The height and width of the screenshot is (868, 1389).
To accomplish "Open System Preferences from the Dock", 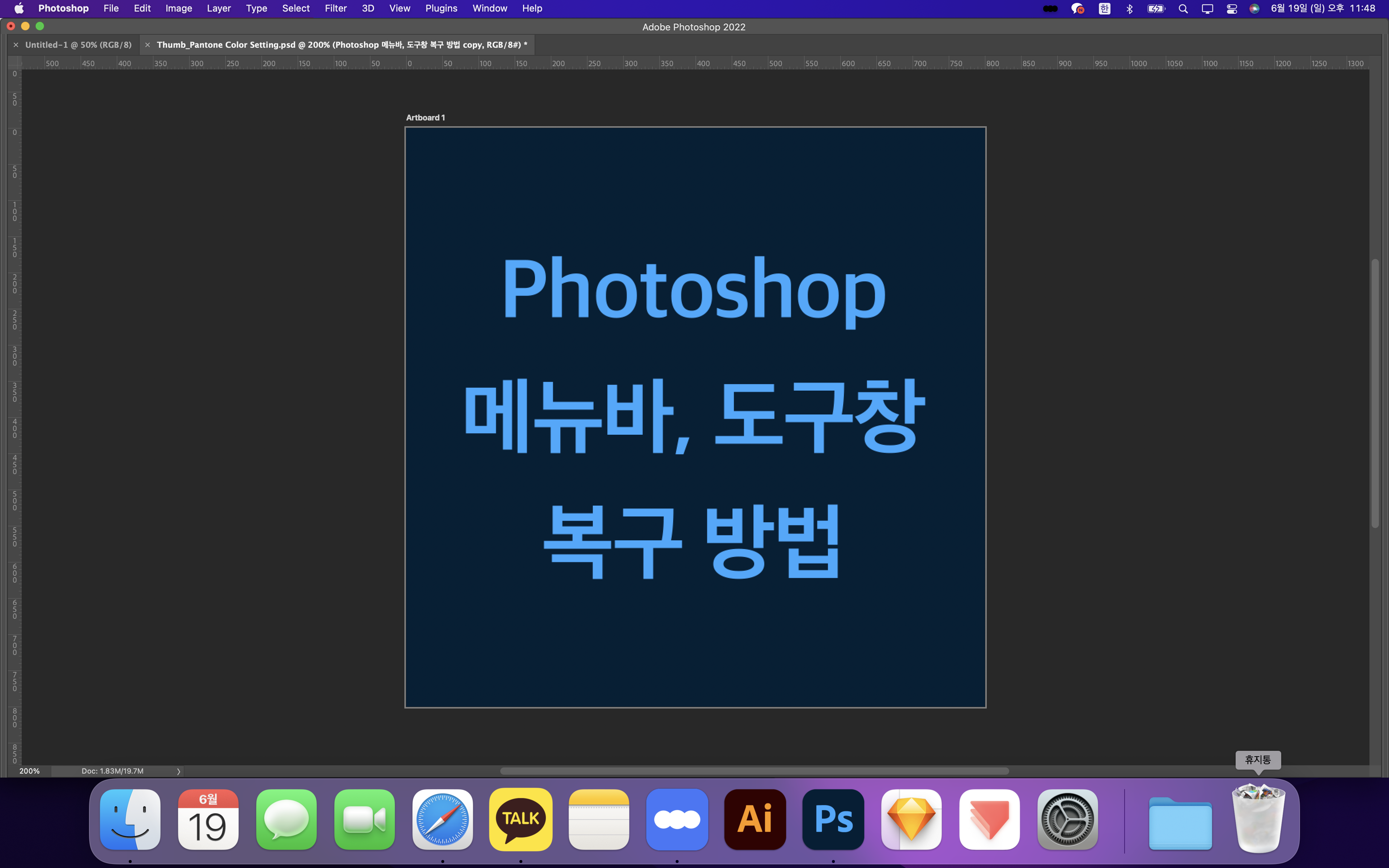I will (x=1067, y=819).
